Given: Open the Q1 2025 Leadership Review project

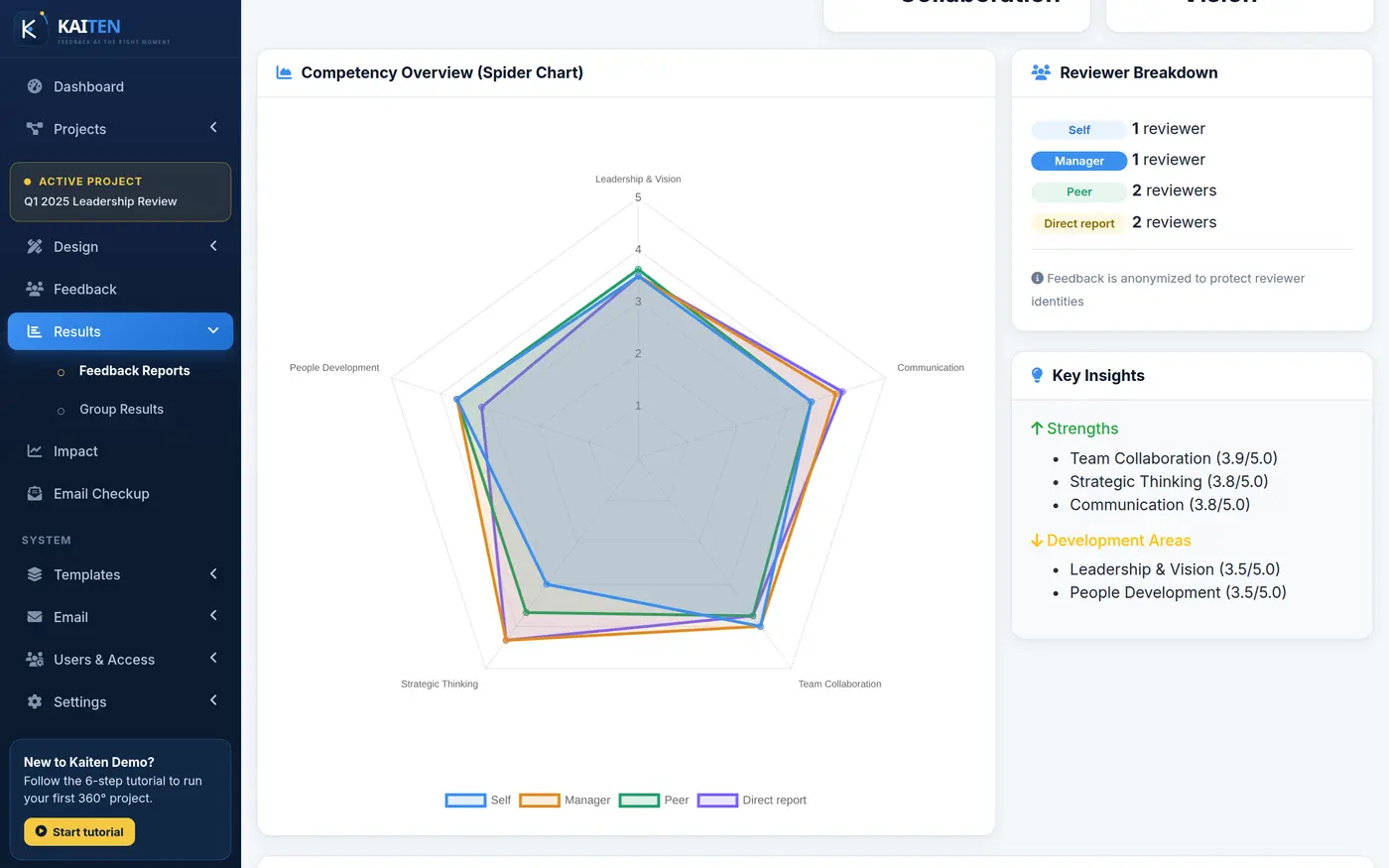Looking at the screenshot, I should [120, 191].
